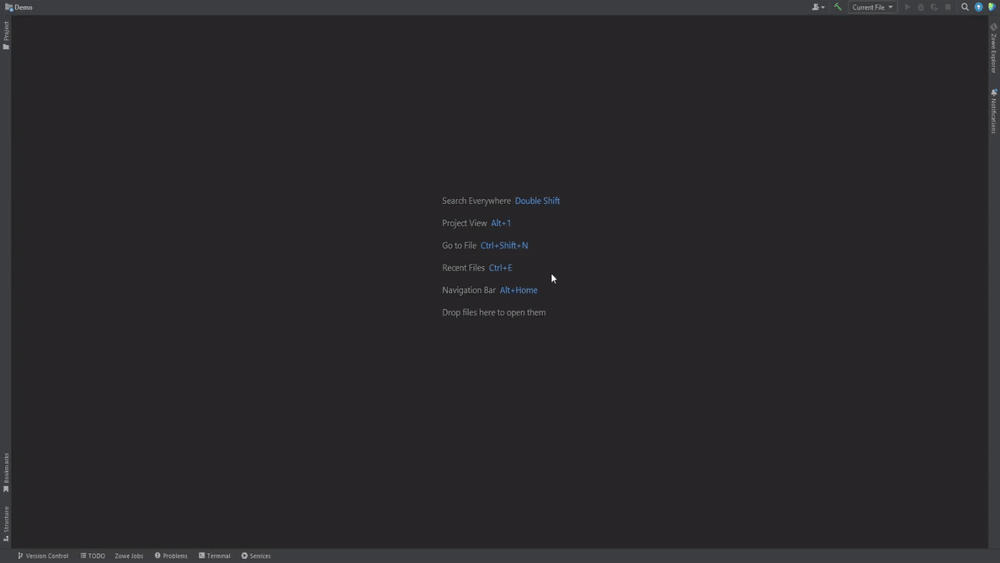Click the Ctrl+E shortcut text
Image resolution: width=1000 pixels, height=563 pixels.
tap(501, 268)
